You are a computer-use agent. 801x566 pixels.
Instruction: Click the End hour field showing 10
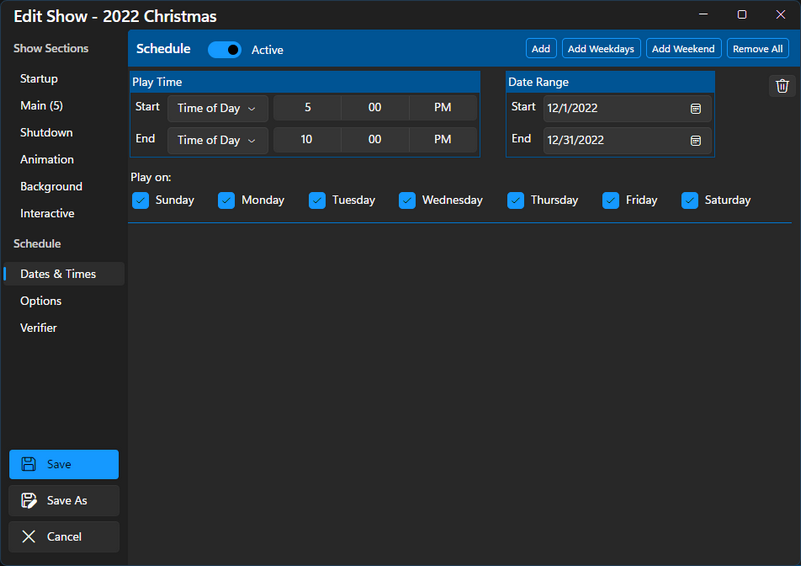pyautogui.click(x=306, y=140)
